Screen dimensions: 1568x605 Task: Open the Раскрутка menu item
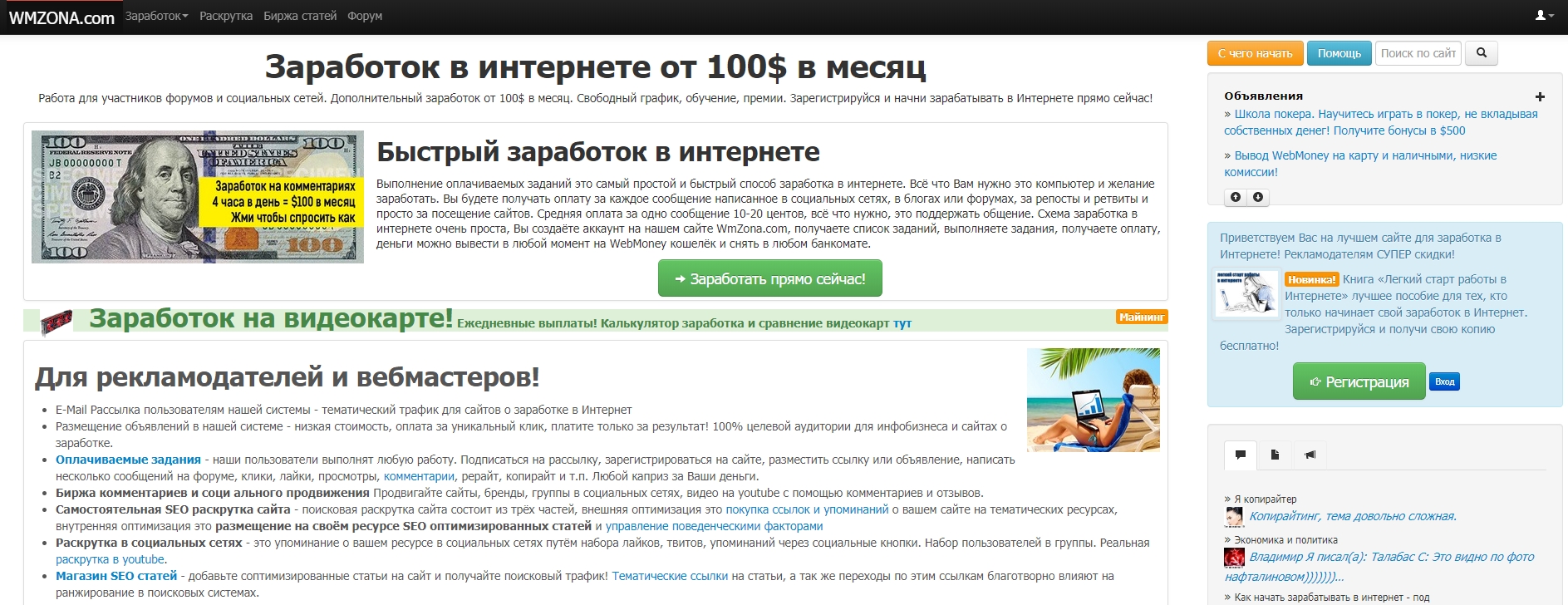[x=226, y=16]
